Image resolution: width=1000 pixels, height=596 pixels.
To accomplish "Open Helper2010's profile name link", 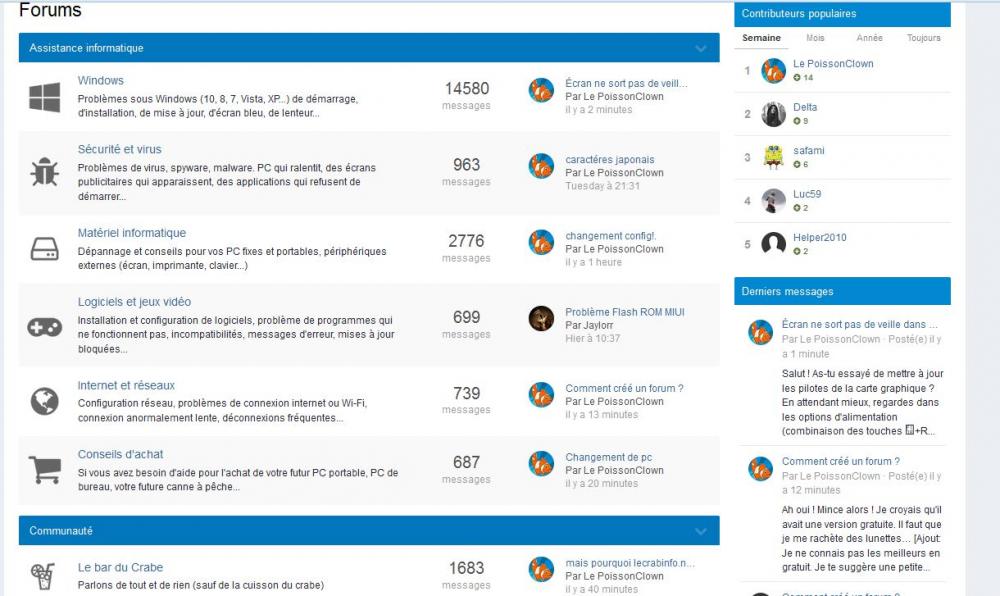I will (x=820, y=237).
